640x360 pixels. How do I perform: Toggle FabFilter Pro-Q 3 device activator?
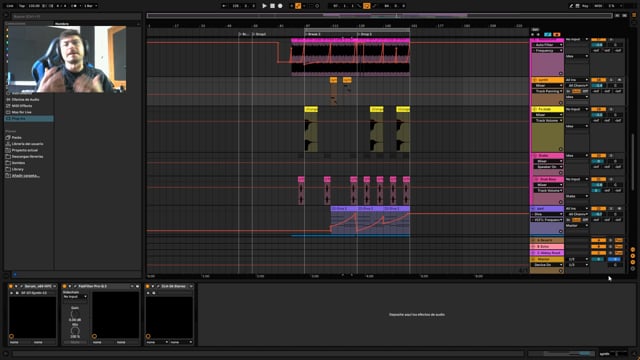[64, 287]
